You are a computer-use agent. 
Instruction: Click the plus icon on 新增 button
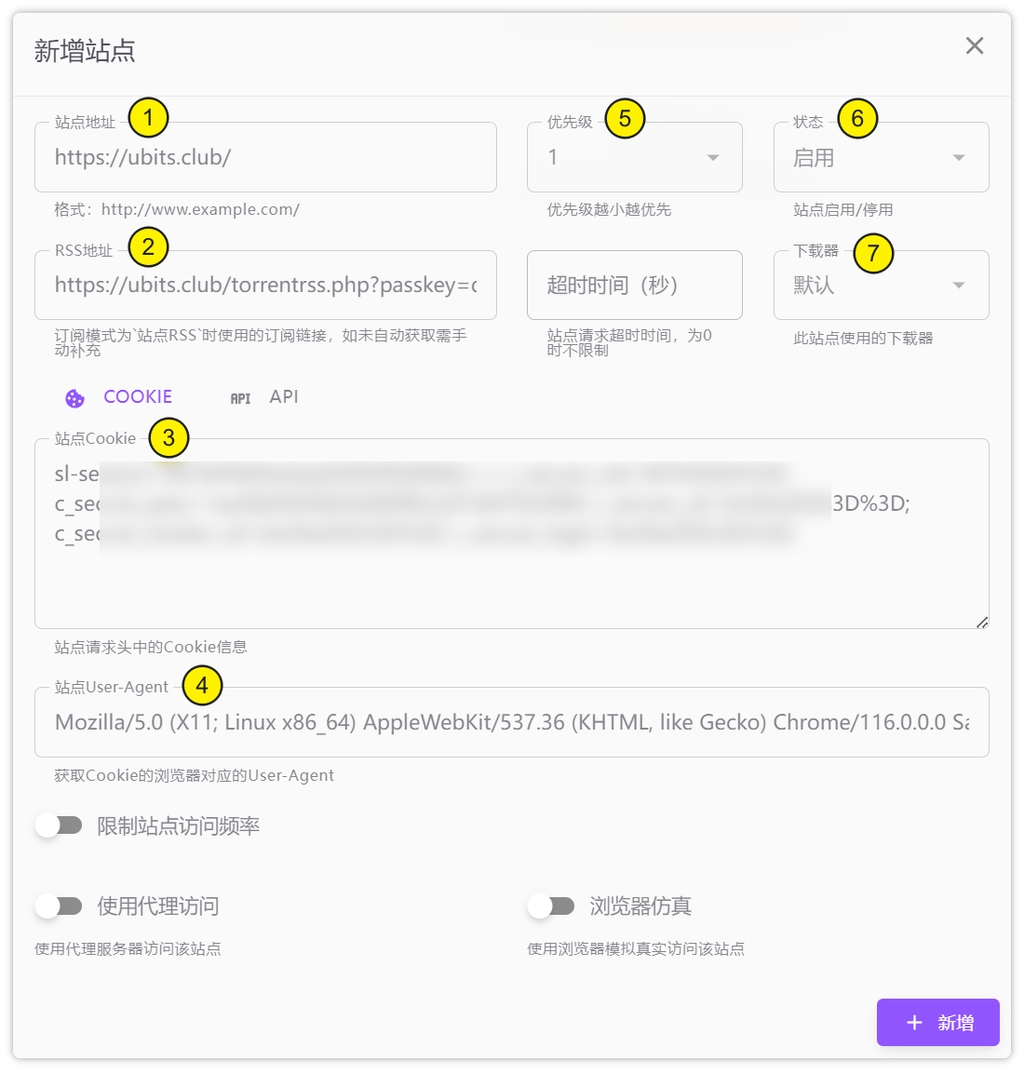914,1022
